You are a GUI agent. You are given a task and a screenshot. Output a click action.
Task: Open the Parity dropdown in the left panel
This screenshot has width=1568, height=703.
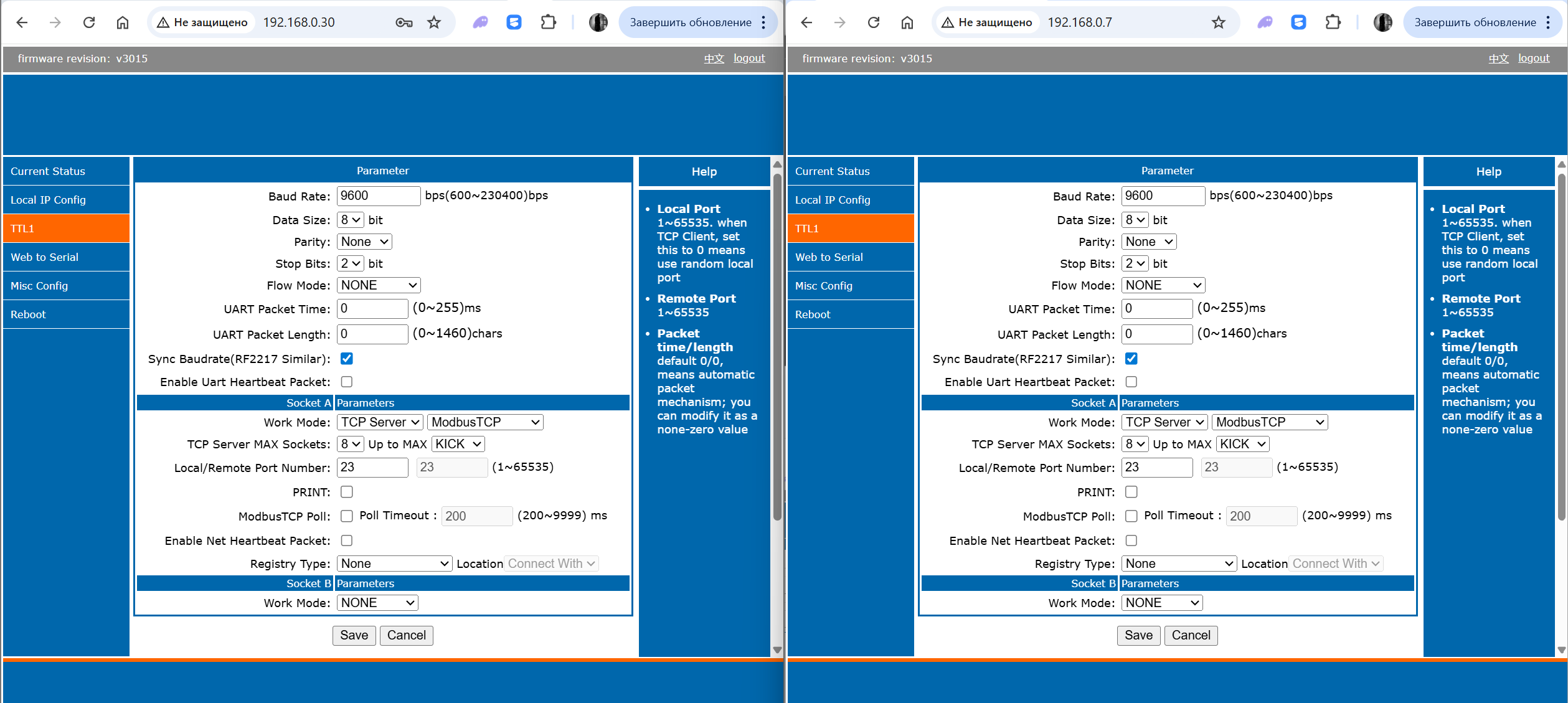click(x=364, y=242)
